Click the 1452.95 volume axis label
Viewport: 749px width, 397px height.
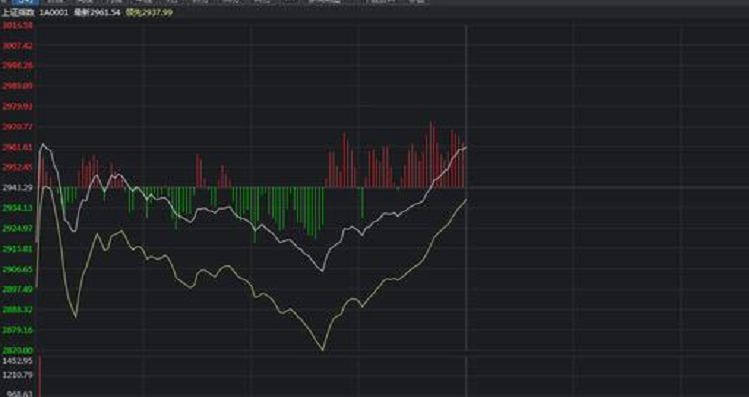[x=17, y=361]
